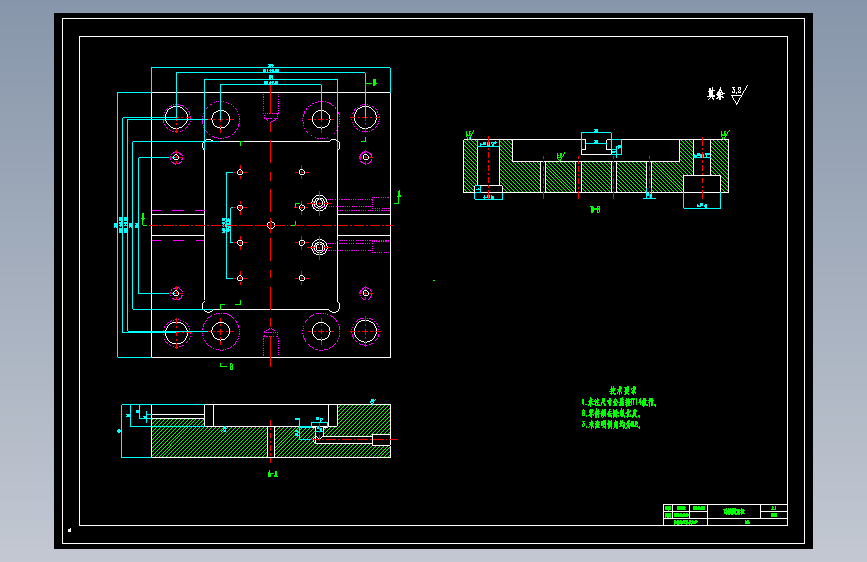Click the part name cell in title block

tap(734, 512)
